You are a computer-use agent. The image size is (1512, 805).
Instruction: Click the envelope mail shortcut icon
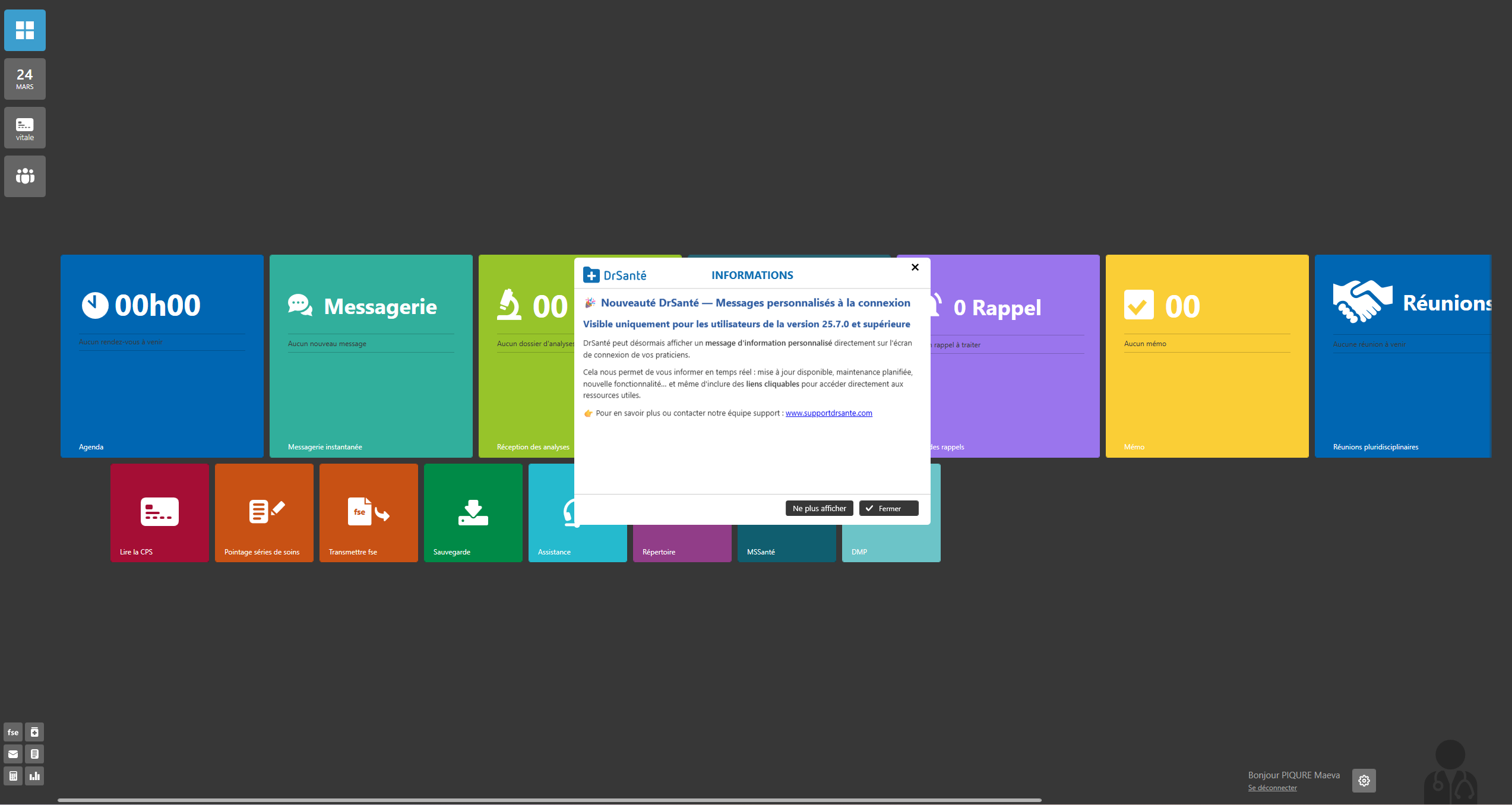13,754
